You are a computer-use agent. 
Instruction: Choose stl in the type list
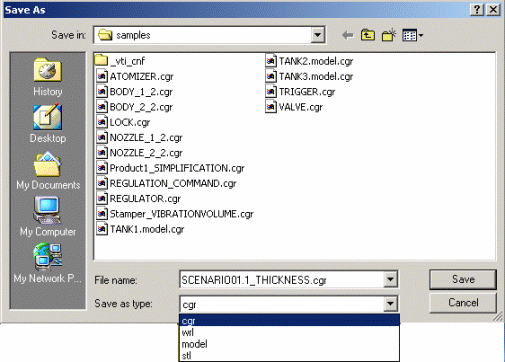pyautogui.click(x=289, y=355)
